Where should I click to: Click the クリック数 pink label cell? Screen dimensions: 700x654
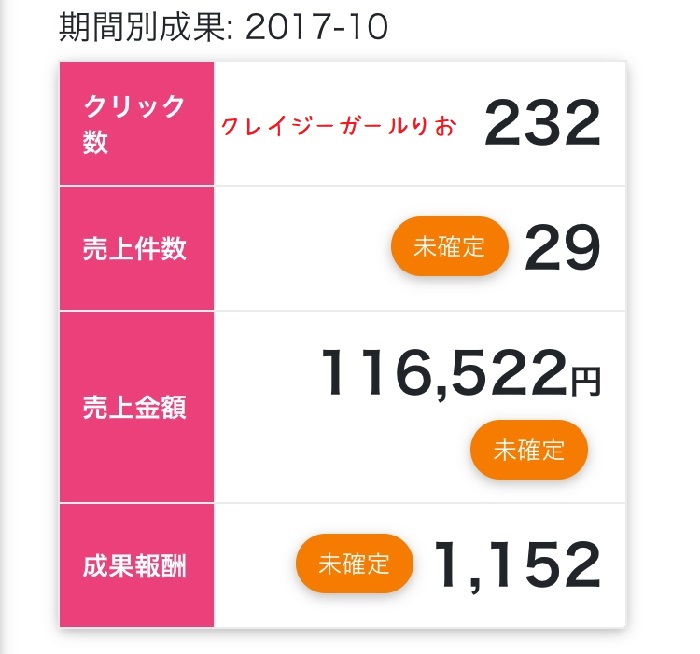coord(137,124)
